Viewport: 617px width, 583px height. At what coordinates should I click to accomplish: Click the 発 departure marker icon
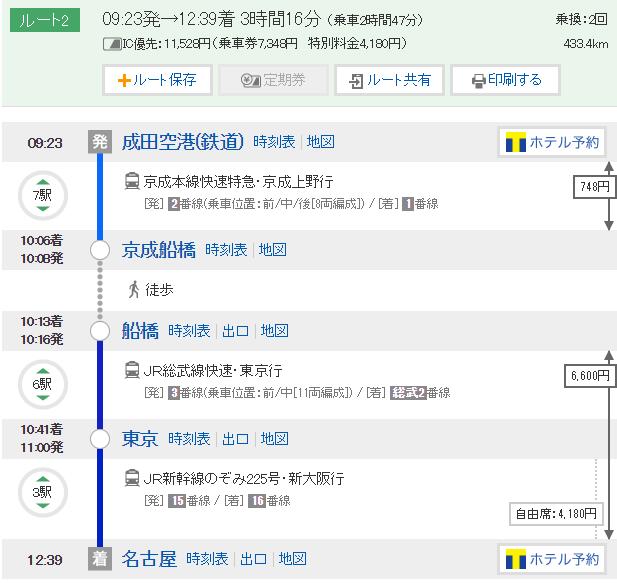point(100,142)
